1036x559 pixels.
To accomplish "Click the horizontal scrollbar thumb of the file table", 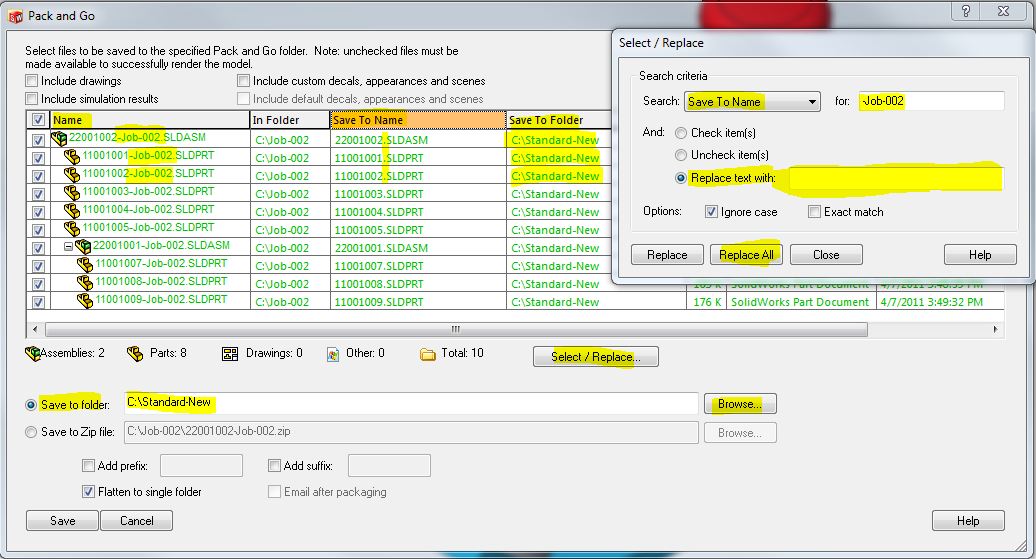I will click(456, 328).
